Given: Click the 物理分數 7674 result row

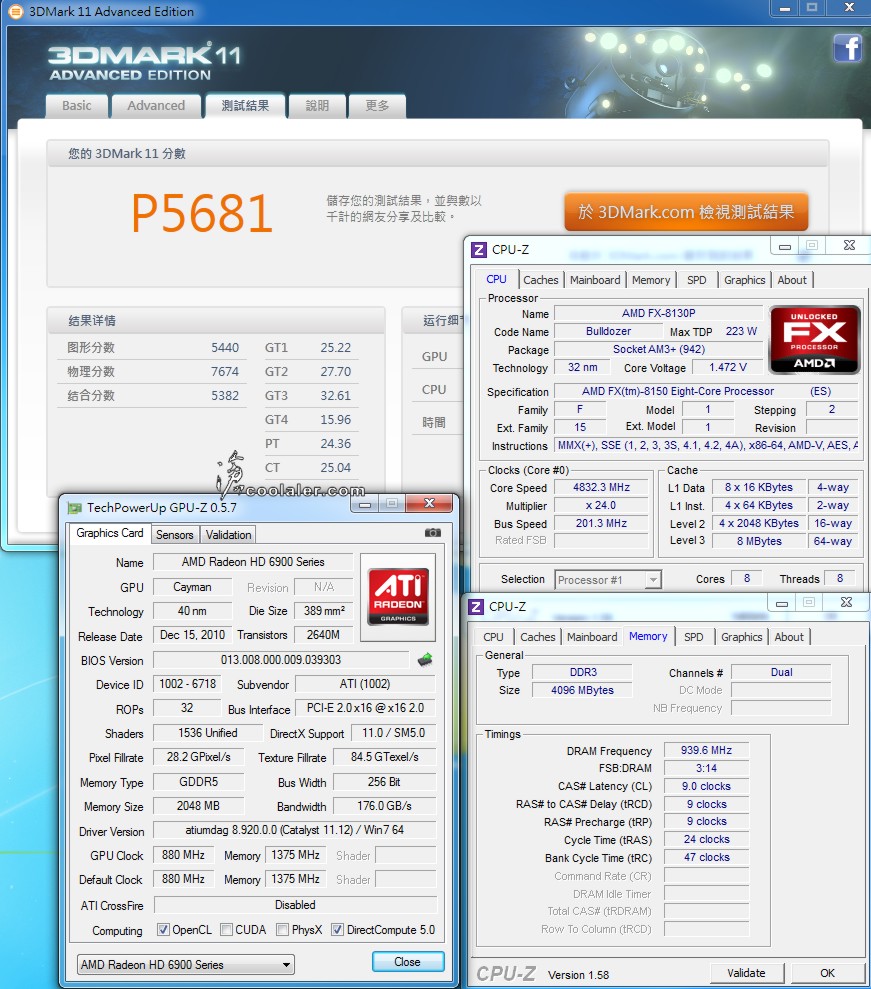Looking at the screenshot, I should click(153, 372).
